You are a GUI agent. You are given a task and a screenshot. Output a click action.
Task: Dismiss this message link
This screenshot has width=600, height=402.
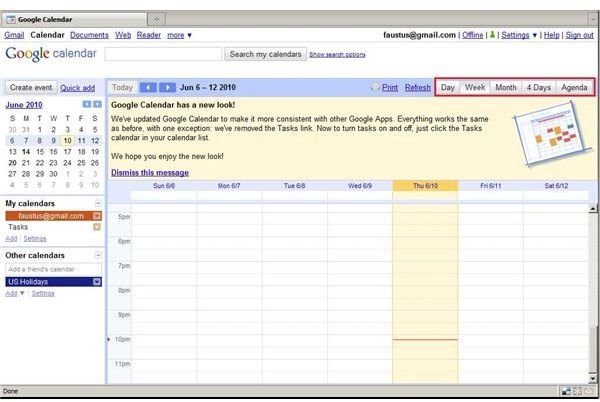[x=150, y=173]
